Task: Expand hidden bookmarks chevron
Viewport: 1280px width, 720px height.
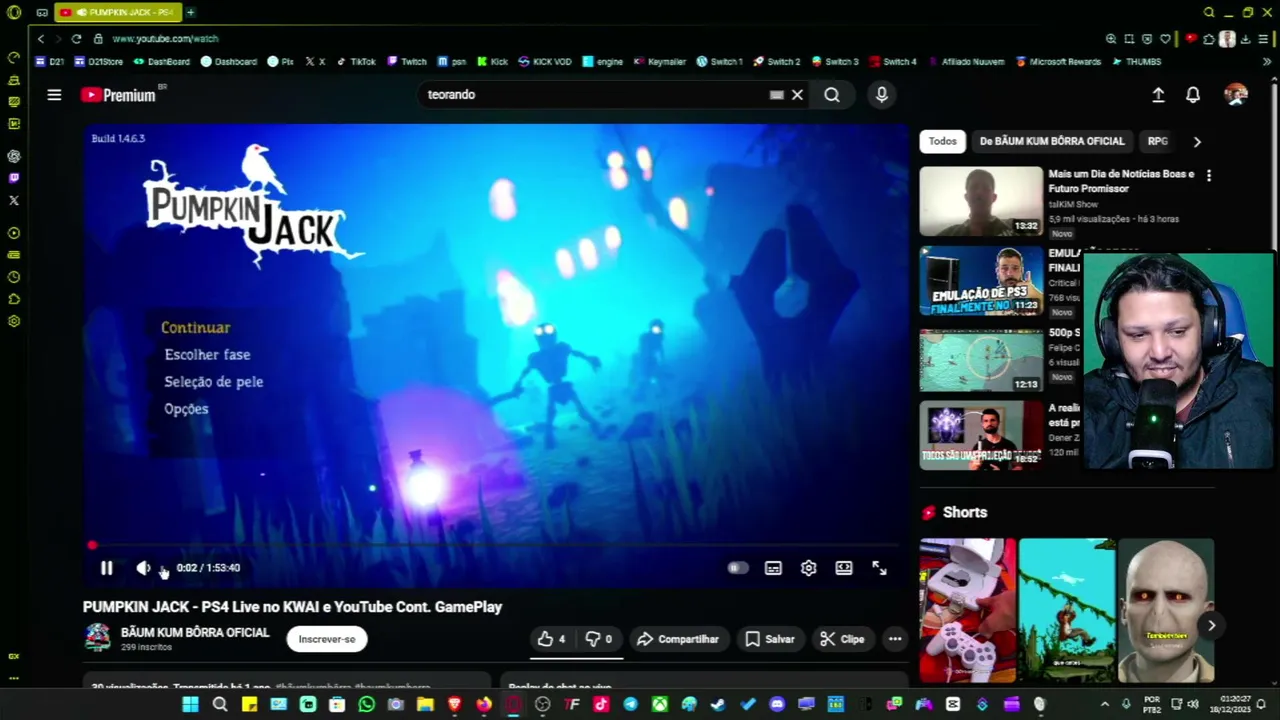Action: (x=1267, y=62)
